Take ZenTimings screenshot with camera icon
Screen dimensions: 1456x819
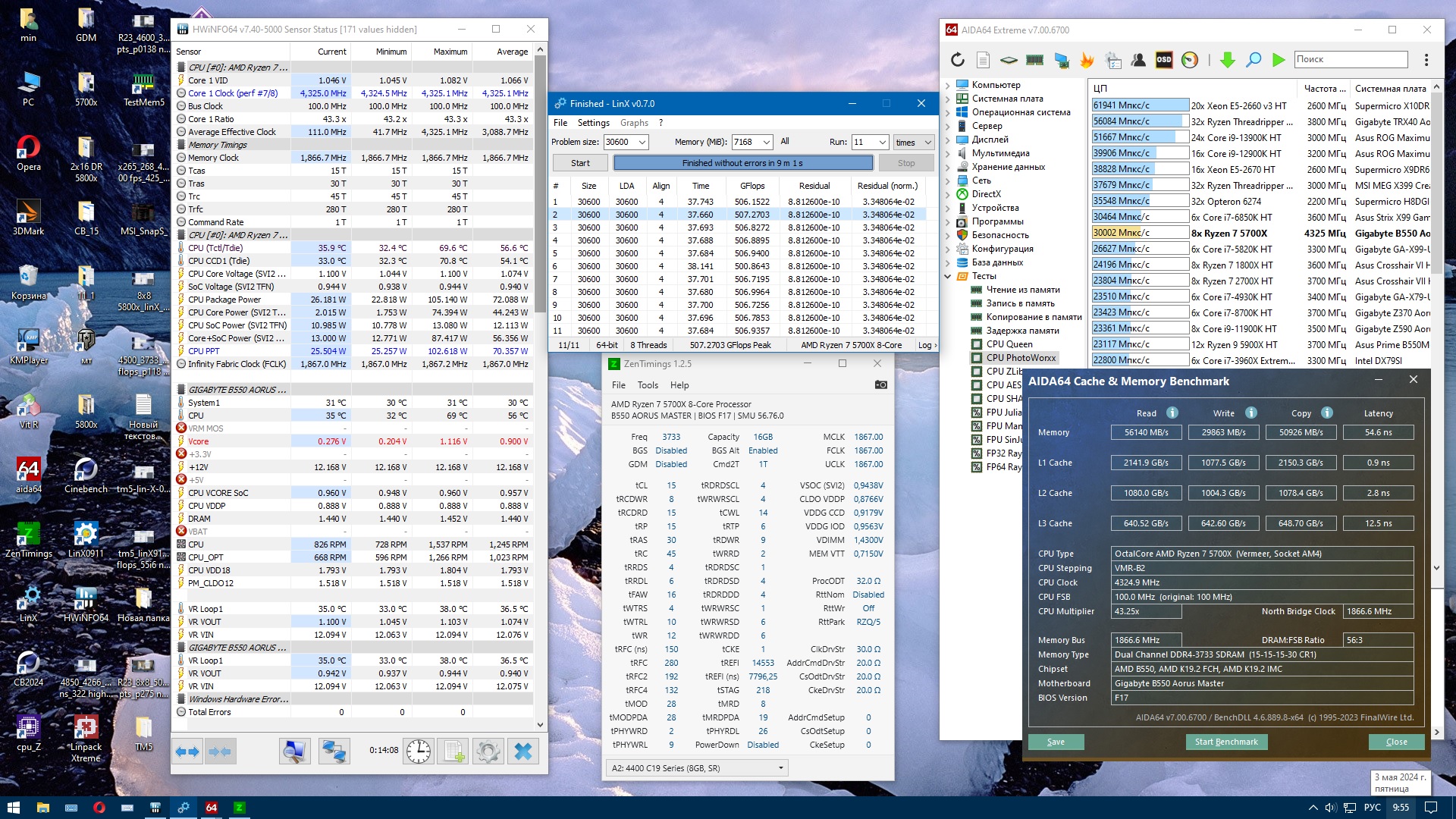pyautogui.click(x=880, y=385)
